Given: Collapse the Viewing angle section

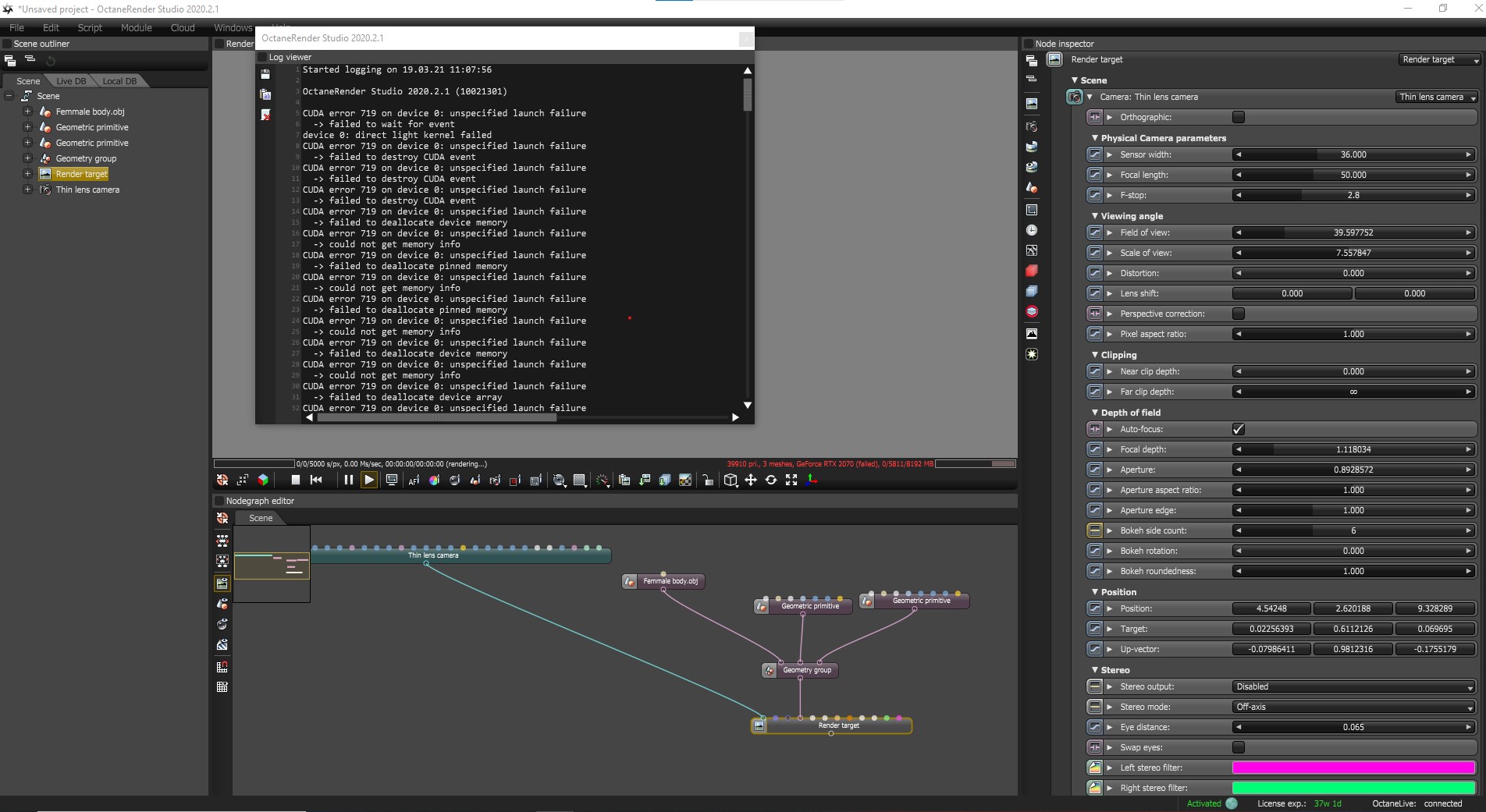Looking at the screenshot, I should 1095,216.
